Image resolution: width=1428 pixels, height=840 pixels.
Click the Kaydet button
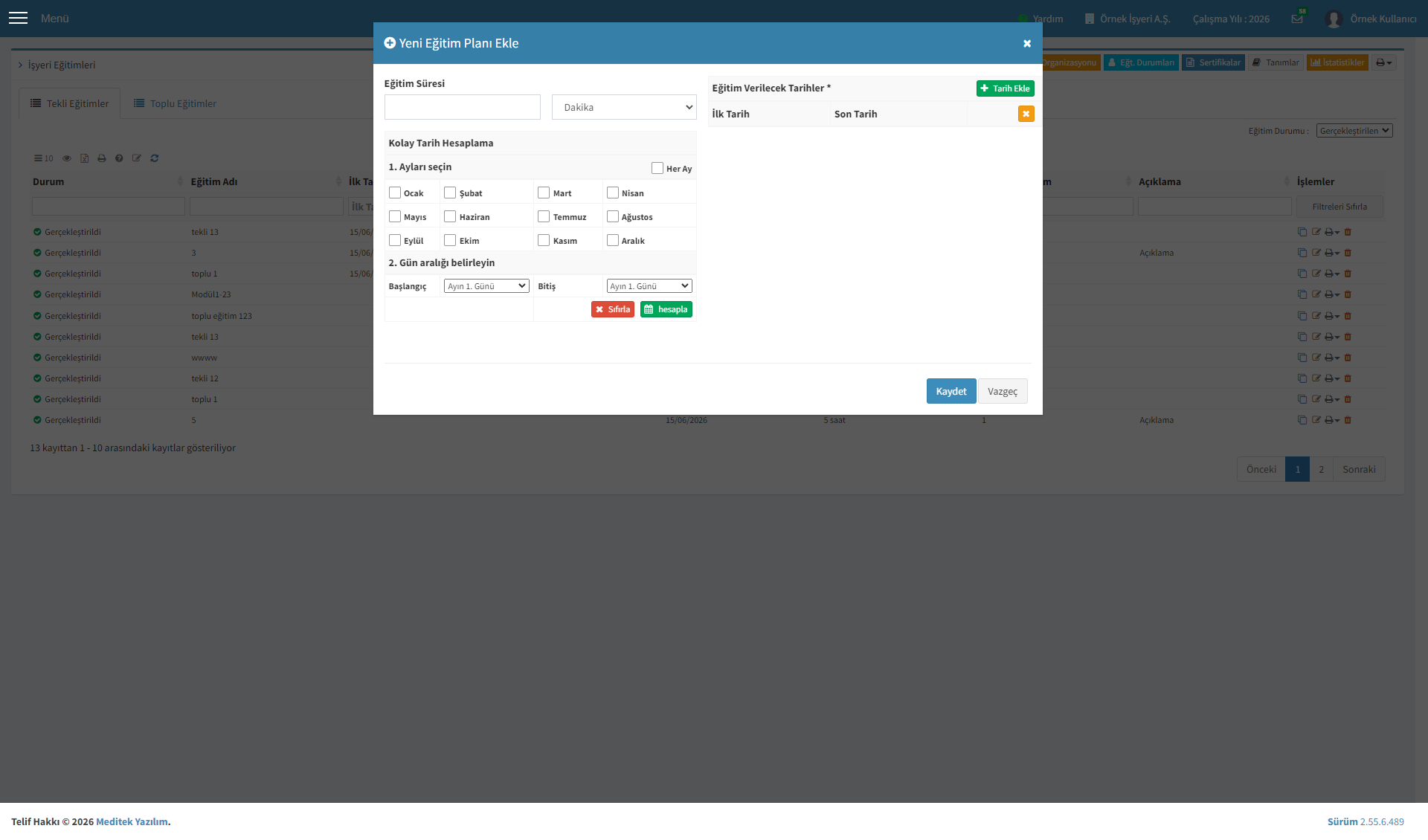[x=951, y=391]
